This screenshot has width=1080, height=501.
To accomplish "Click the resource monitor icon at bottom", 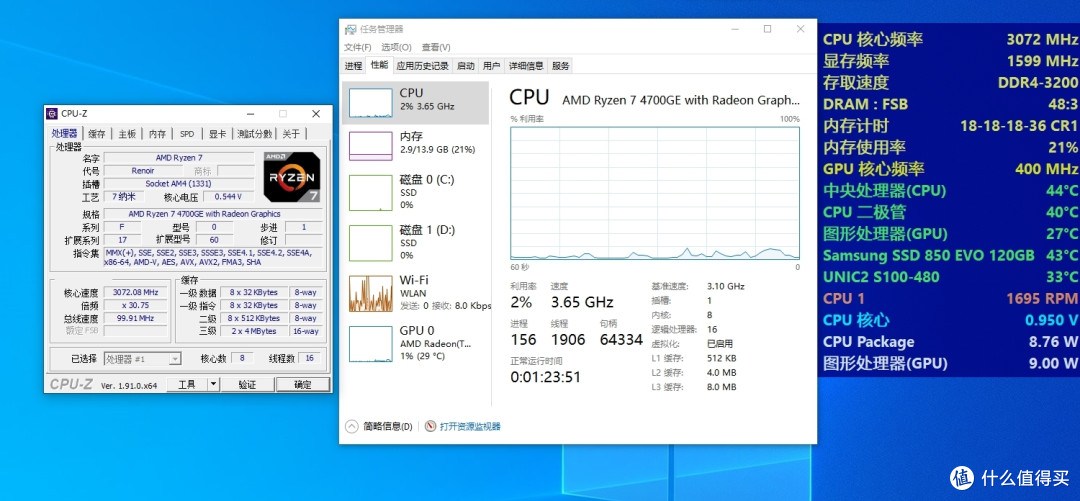I will point(430,426).
